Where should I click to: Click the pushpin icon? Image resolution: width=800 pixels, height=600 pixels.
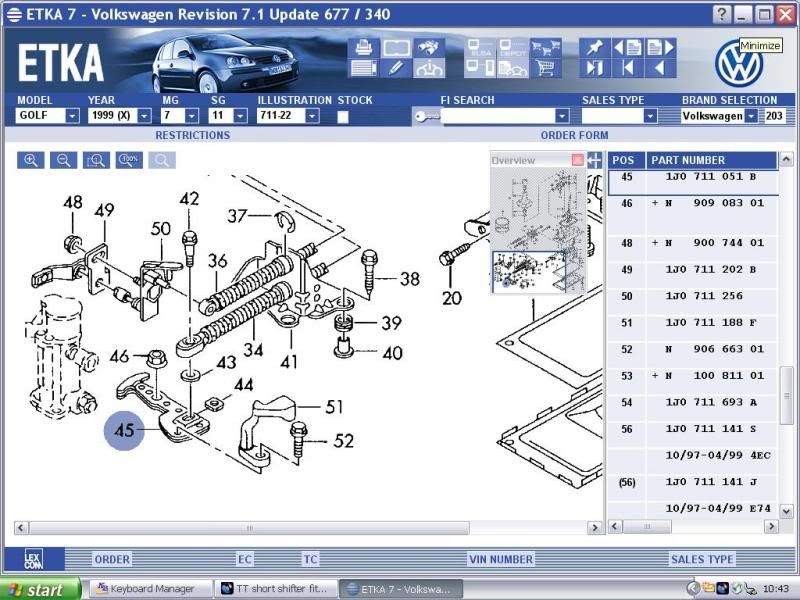coord(594,47)
